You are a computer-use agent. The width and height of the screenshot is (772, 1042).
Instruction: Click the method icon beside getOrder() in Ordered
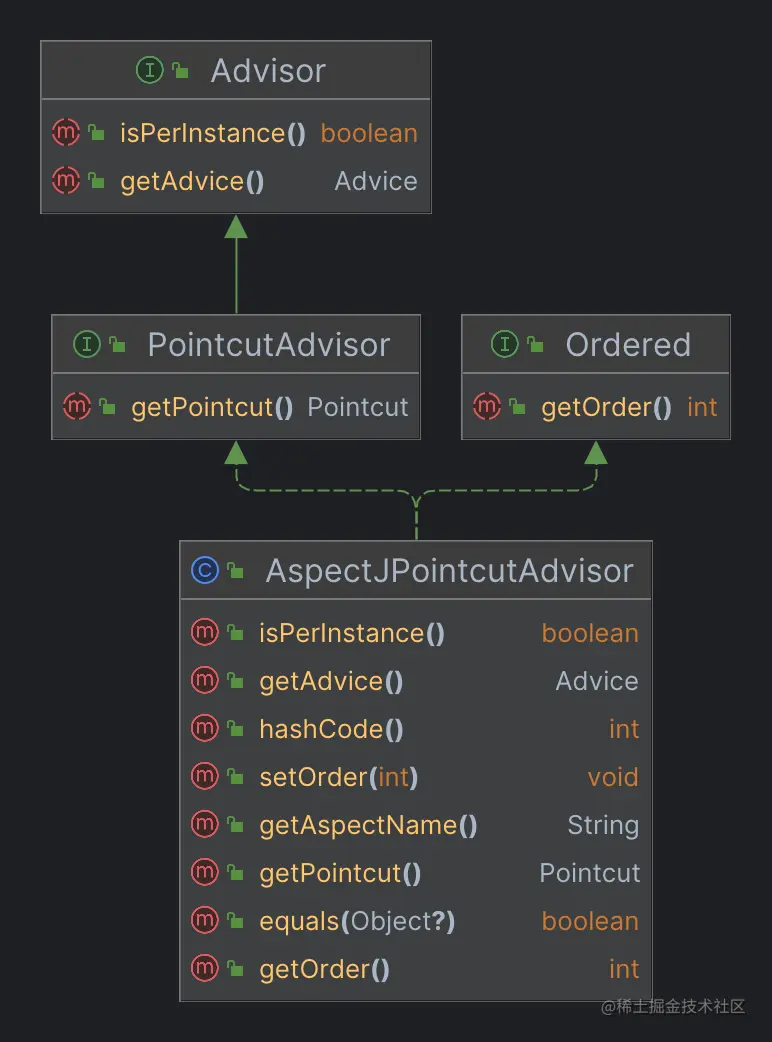(x=486, y=407)
